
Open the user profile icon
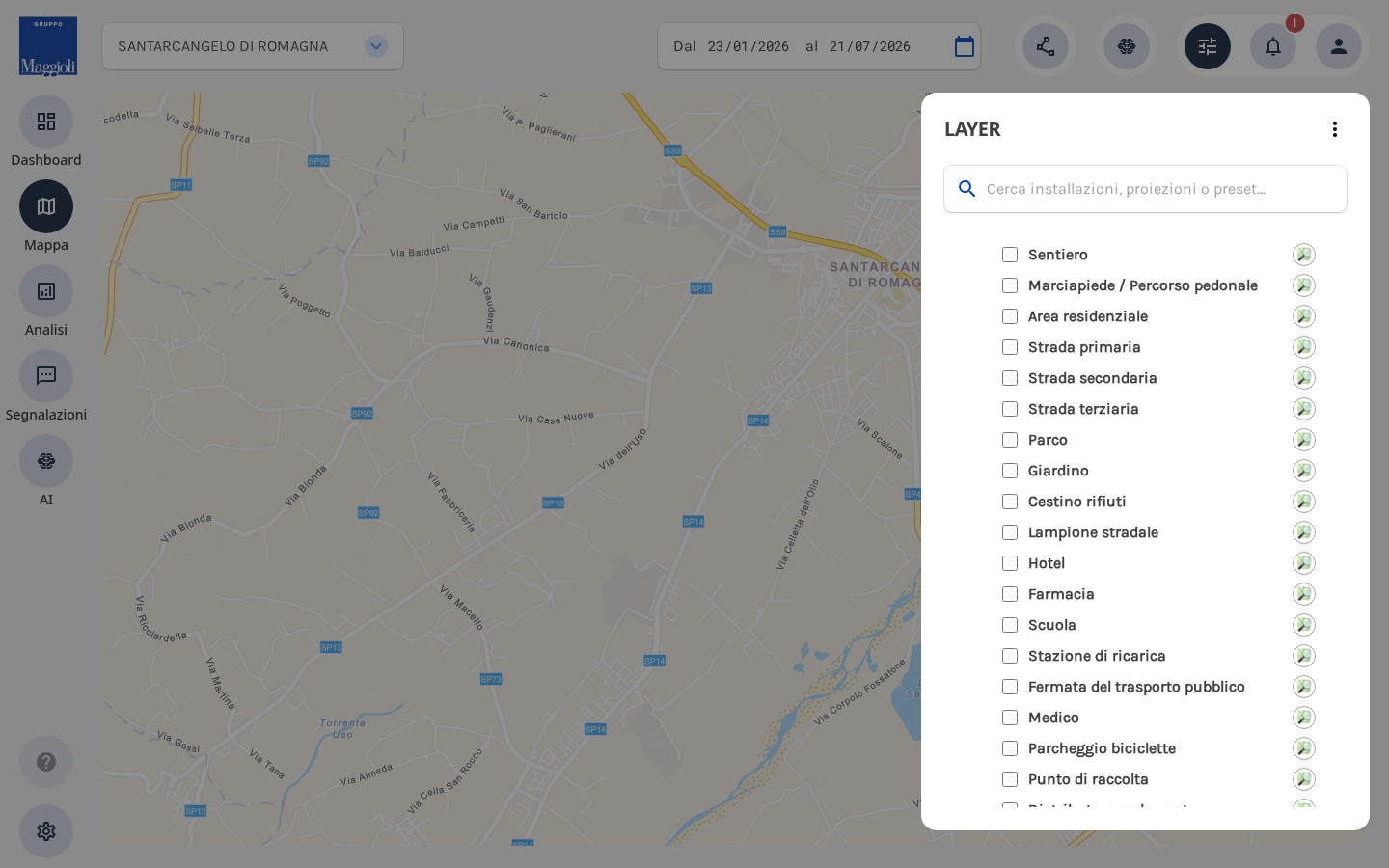tap(1339, 46)
